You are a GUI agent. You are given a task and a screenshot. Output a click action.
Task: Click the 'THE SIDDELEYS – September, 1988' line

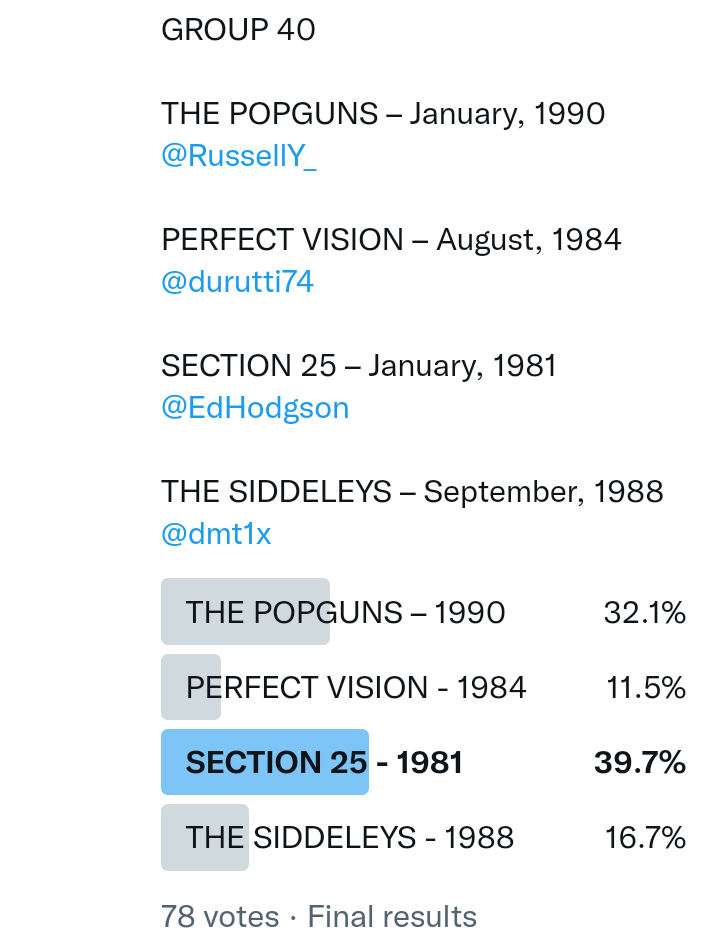coord(412,492)
